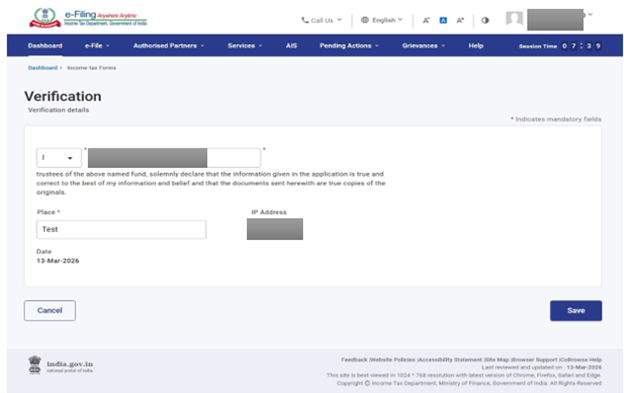Click the Income-tax Forms breadcrumb text
This screenshot has height=393, width=624.
[x=92, y=68]
